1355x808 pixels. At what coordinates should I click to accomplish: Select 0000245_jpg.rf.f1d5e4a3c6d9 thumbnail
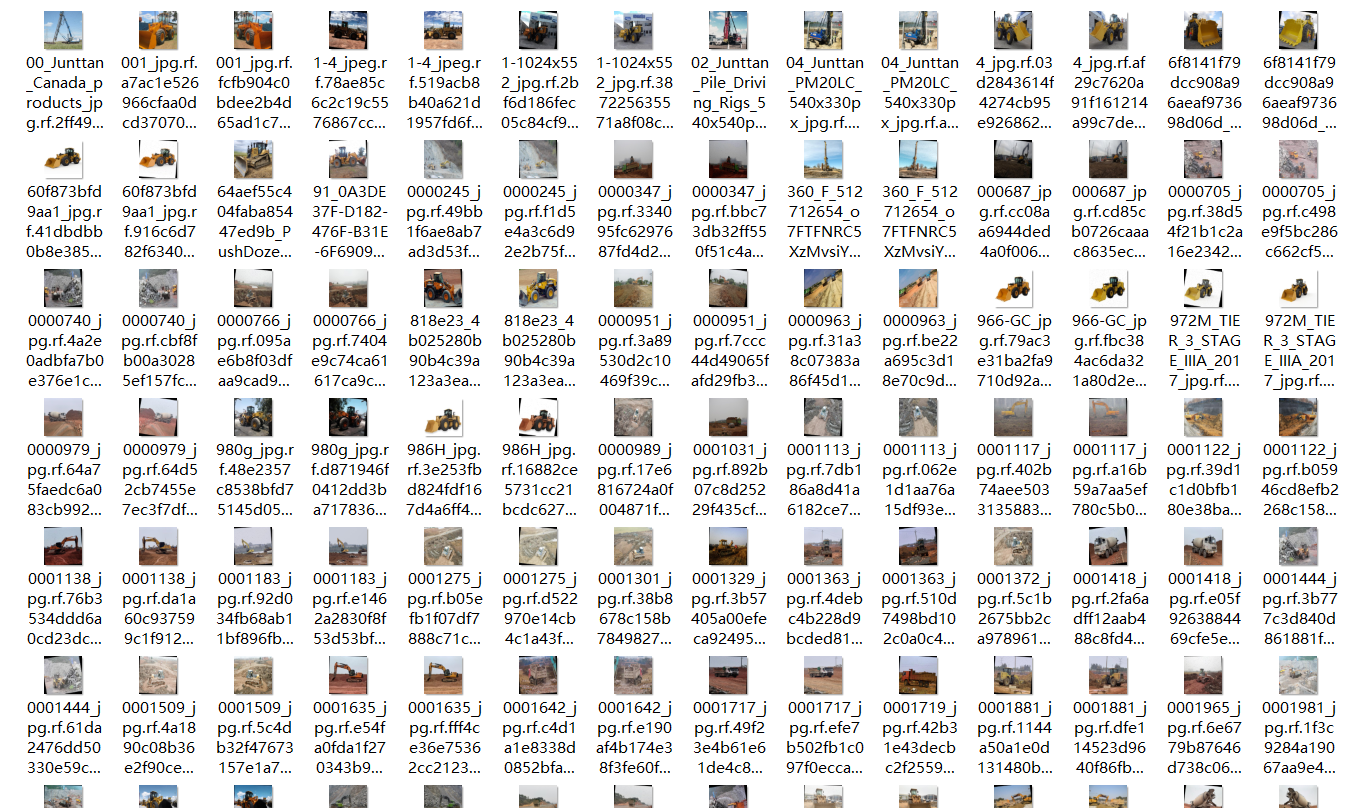(539, 160)
